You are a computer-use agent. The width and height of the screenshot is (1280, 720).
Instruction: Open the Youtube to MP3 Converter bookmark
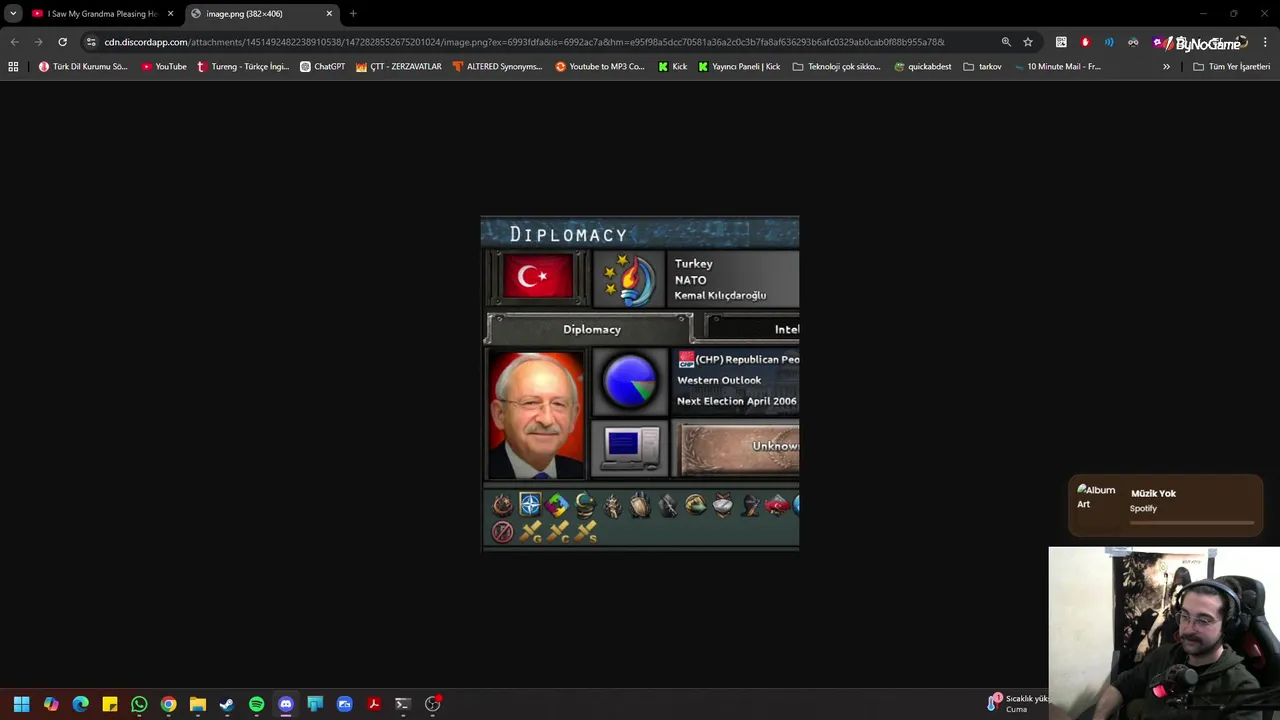coord(600,67)
